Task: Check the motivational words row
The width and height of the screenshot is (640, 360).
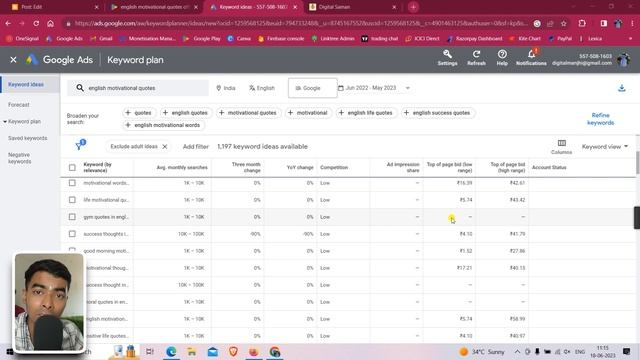Action: [72, 183]
